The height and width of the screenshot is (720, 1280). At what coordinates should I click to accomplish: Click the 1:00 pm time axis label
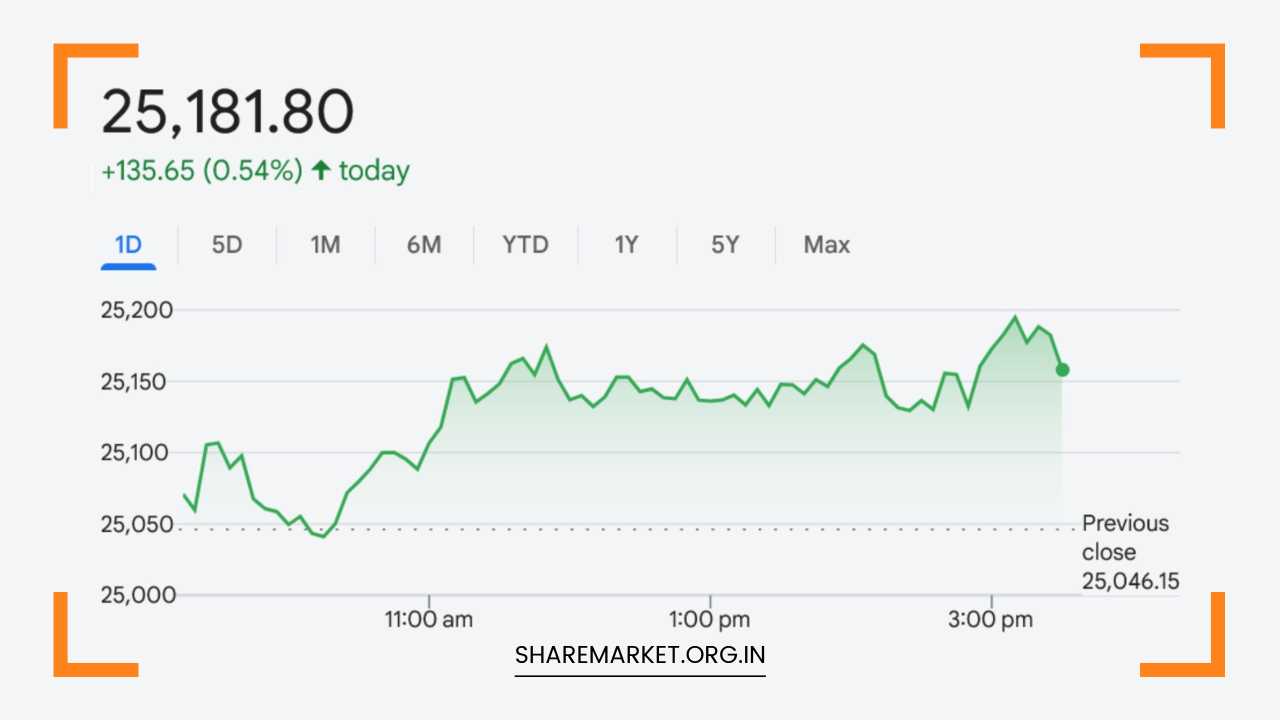coord(709,620)
